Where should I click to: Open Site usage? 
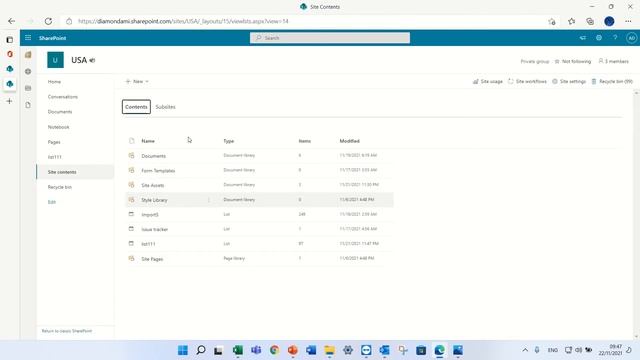point(488,82)
